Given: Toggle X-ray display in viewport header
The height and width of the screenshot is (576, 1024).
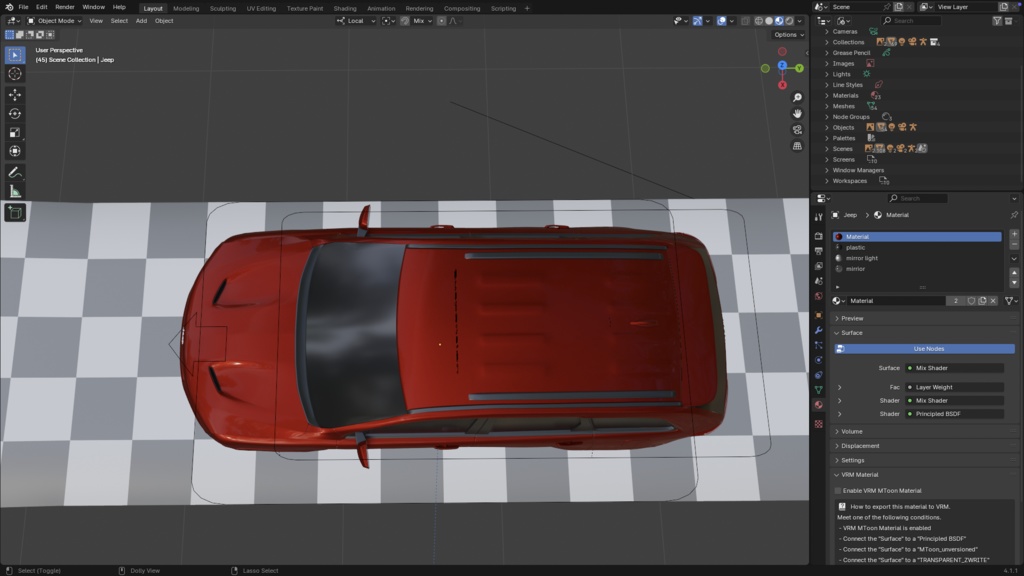Looking at the screenshot, I should click(x=745, y=21).
